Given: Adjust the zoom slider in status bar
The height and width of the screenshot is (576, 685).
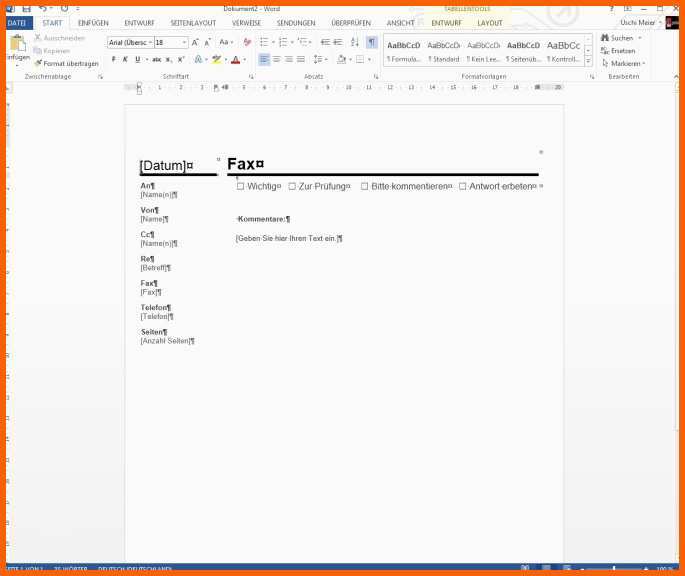Looking at the screenshot, I should coord(614,569).
